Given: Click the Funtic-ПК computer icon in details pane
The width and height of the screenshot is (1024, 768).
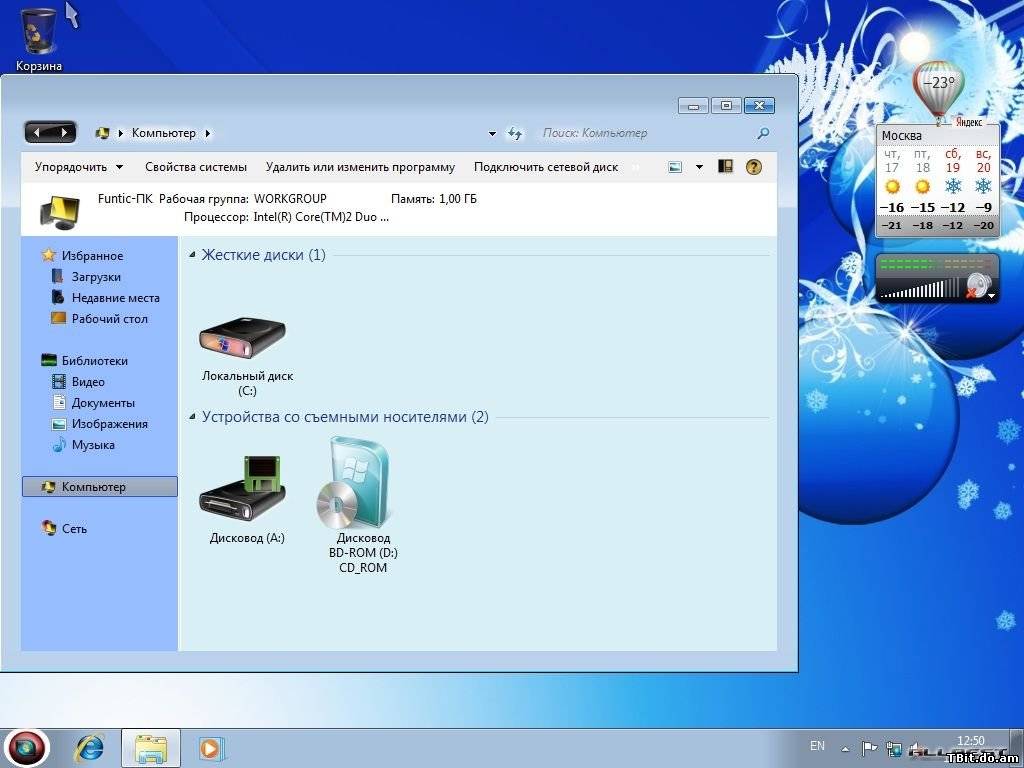Looking at the screenshot, I should [x=60, y=210].
